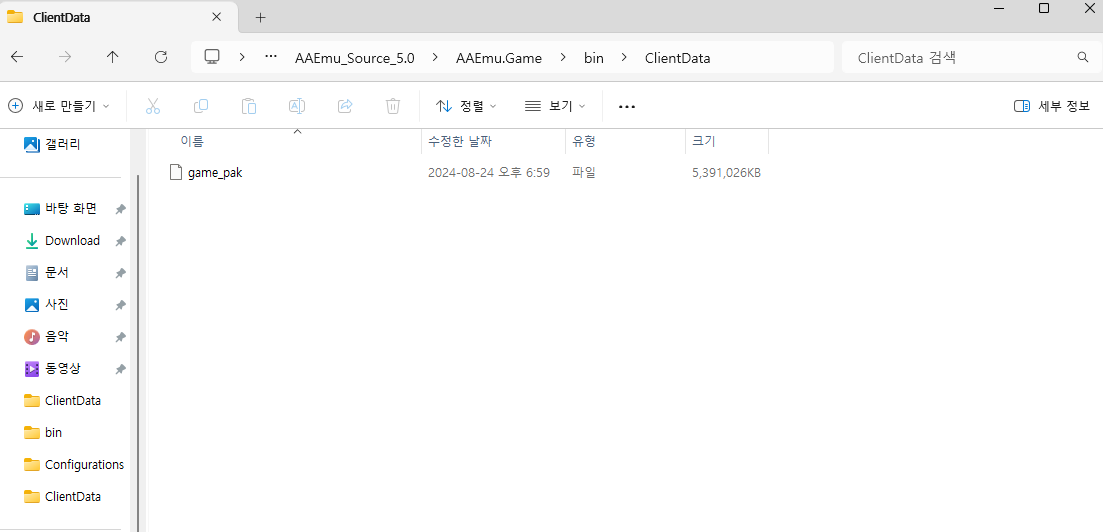Open Gallery (갤러리) in the sidebar

[x=53, y=144]
